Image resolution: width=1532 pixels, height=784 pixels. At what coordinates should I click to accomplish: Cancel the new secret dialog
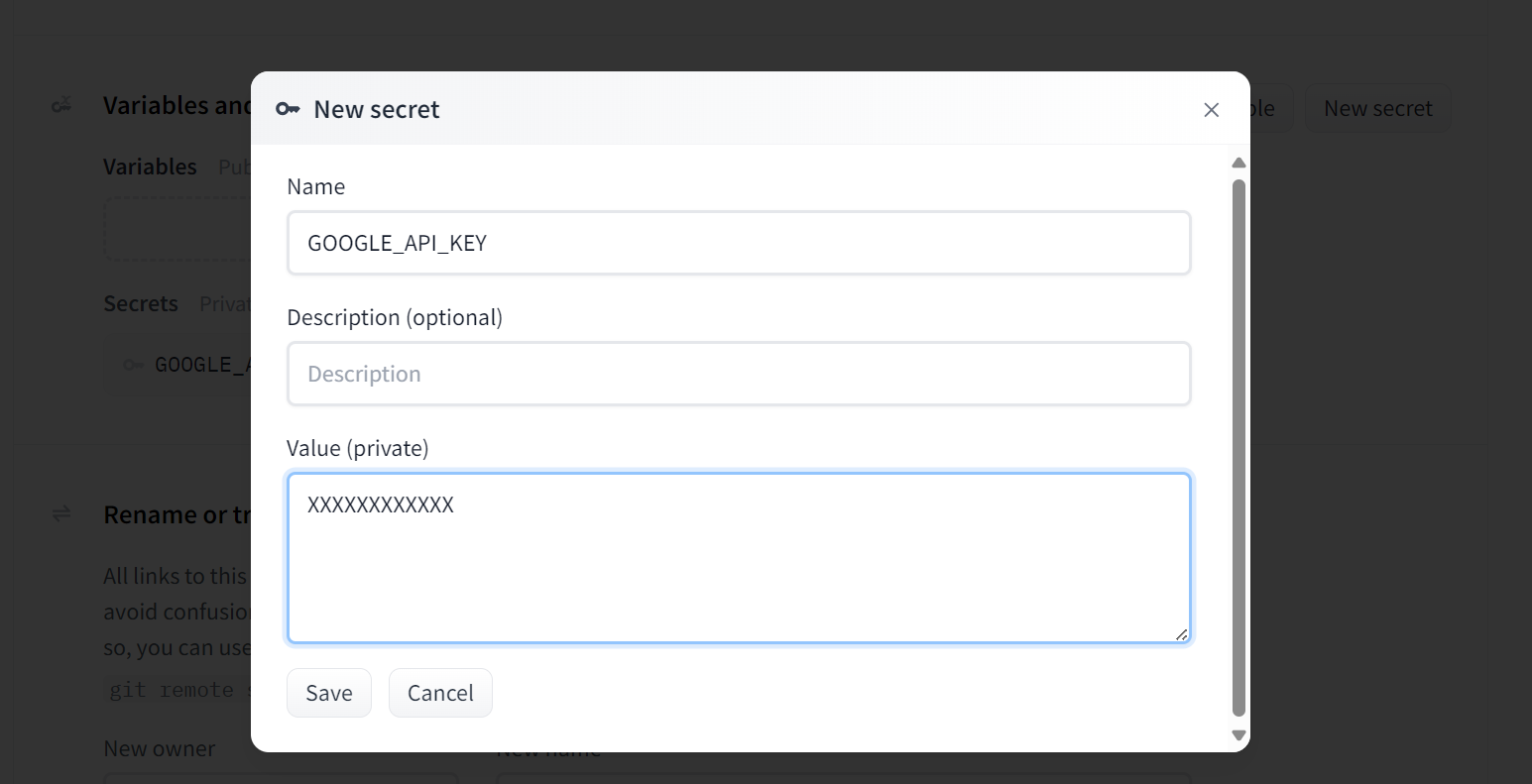click(x=440, y=693)
